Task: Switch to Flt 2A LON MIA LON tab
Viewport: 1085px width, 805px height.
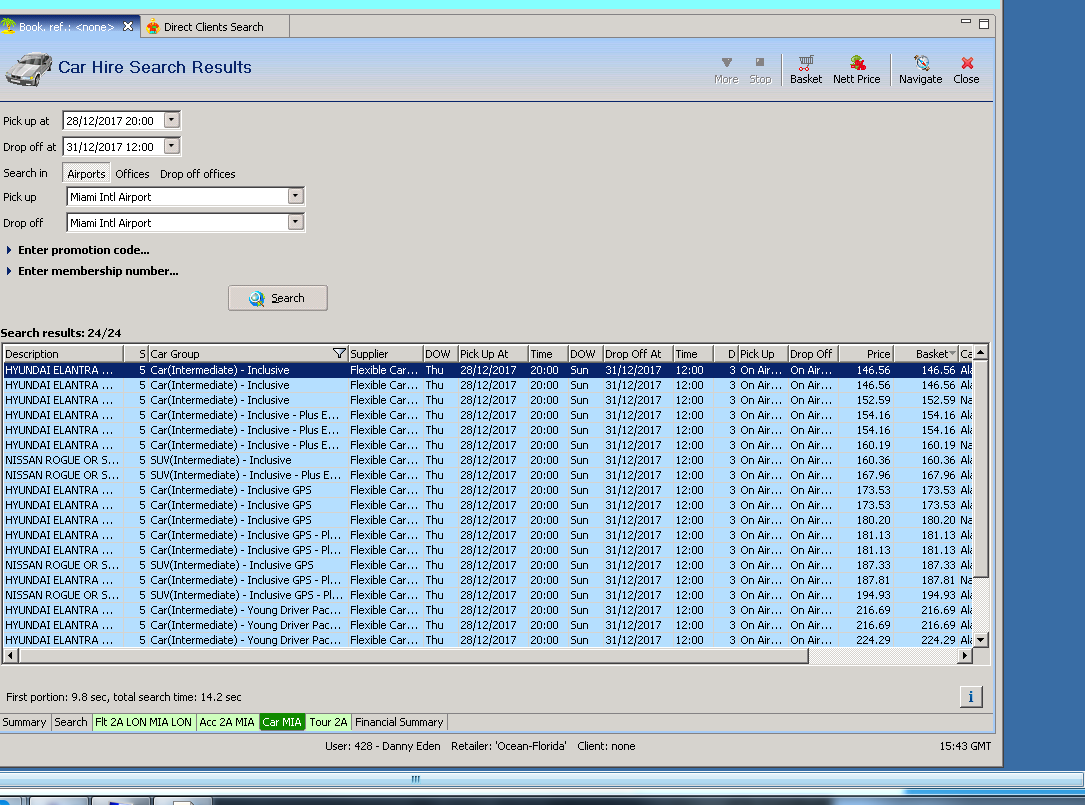Action: 143,722
